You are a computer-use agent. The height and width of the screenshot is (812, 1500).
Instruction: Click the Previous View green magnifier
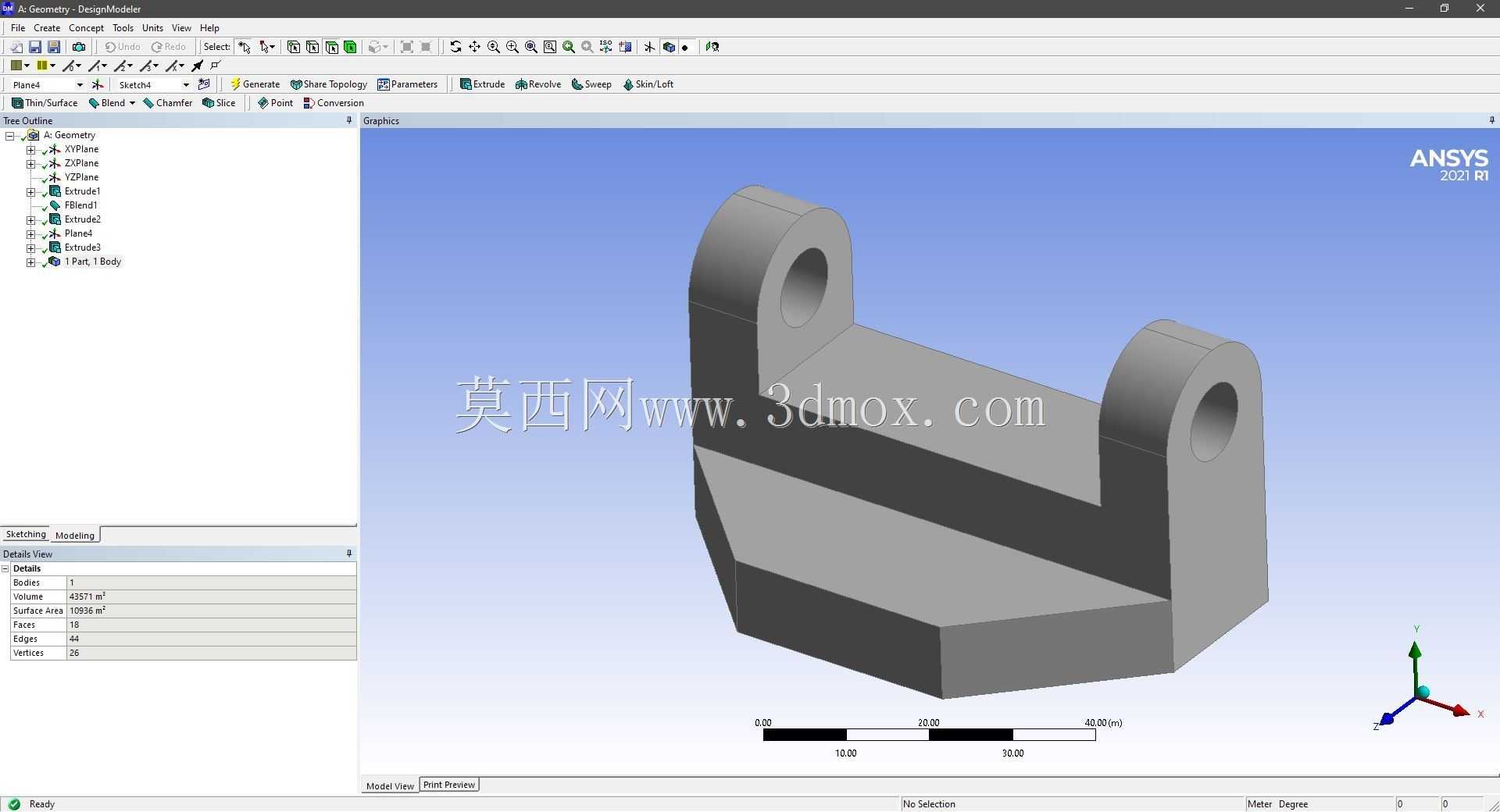coord(569,47)
